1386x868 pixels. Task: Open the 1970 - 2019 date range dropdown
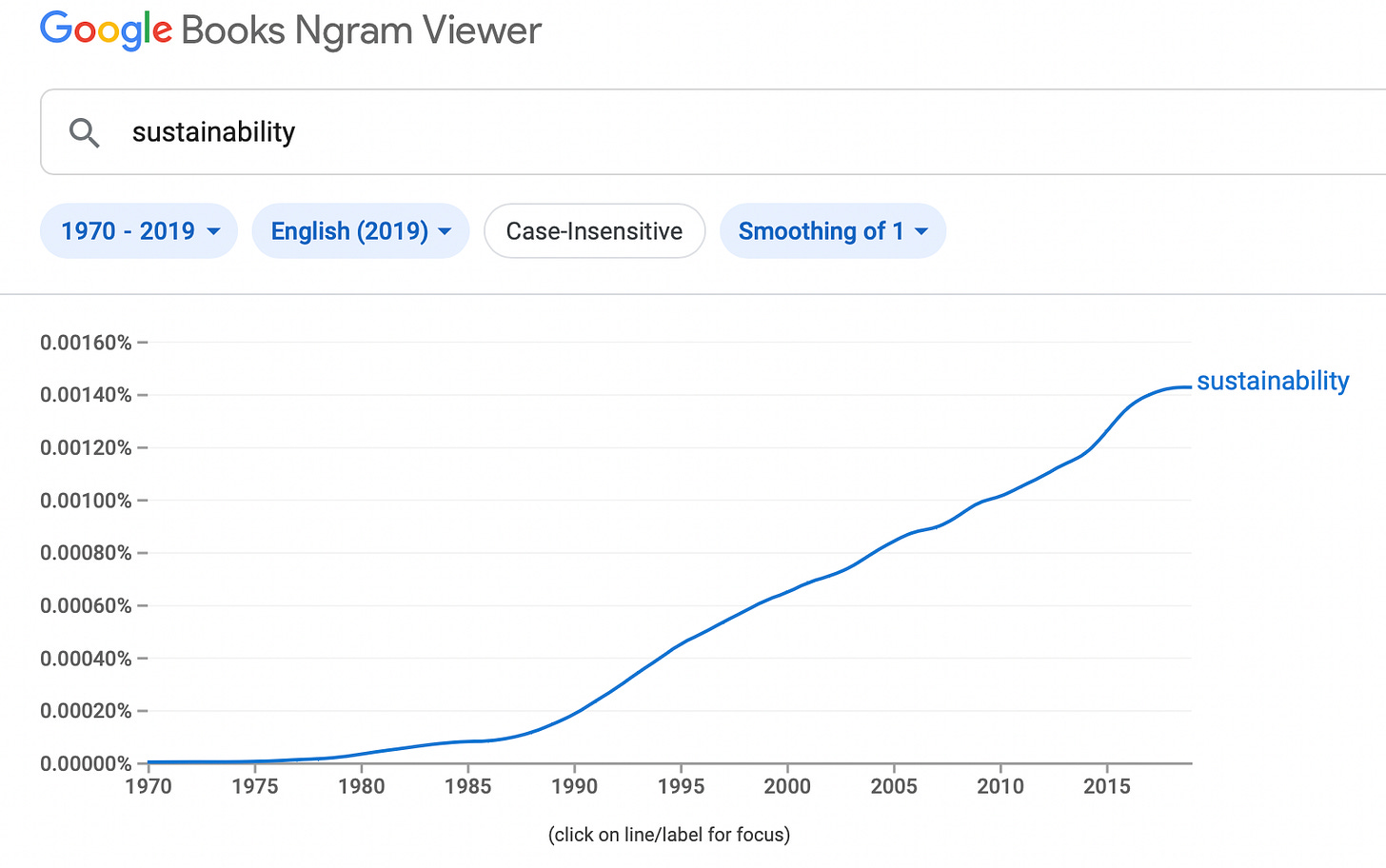pos(139,231)
